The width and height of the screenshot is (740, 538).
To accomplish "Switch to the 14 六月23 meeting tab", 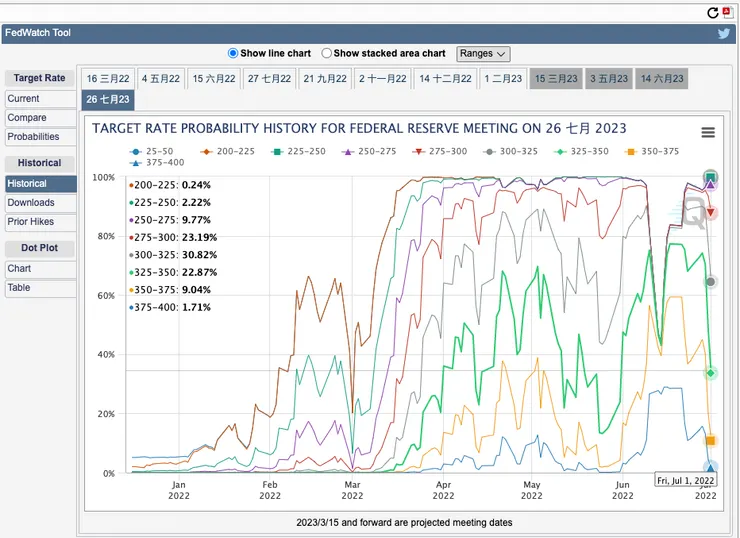I will pyautogui.click(x=662, y=79).
